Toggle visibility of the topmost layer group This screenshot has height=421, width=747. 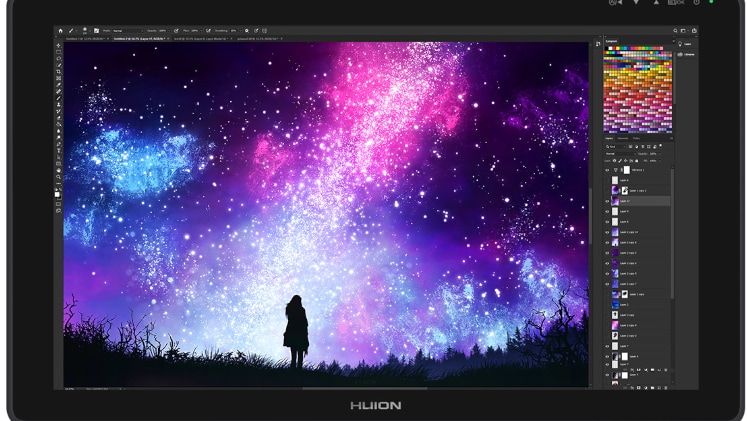click(x=607, y=170)
